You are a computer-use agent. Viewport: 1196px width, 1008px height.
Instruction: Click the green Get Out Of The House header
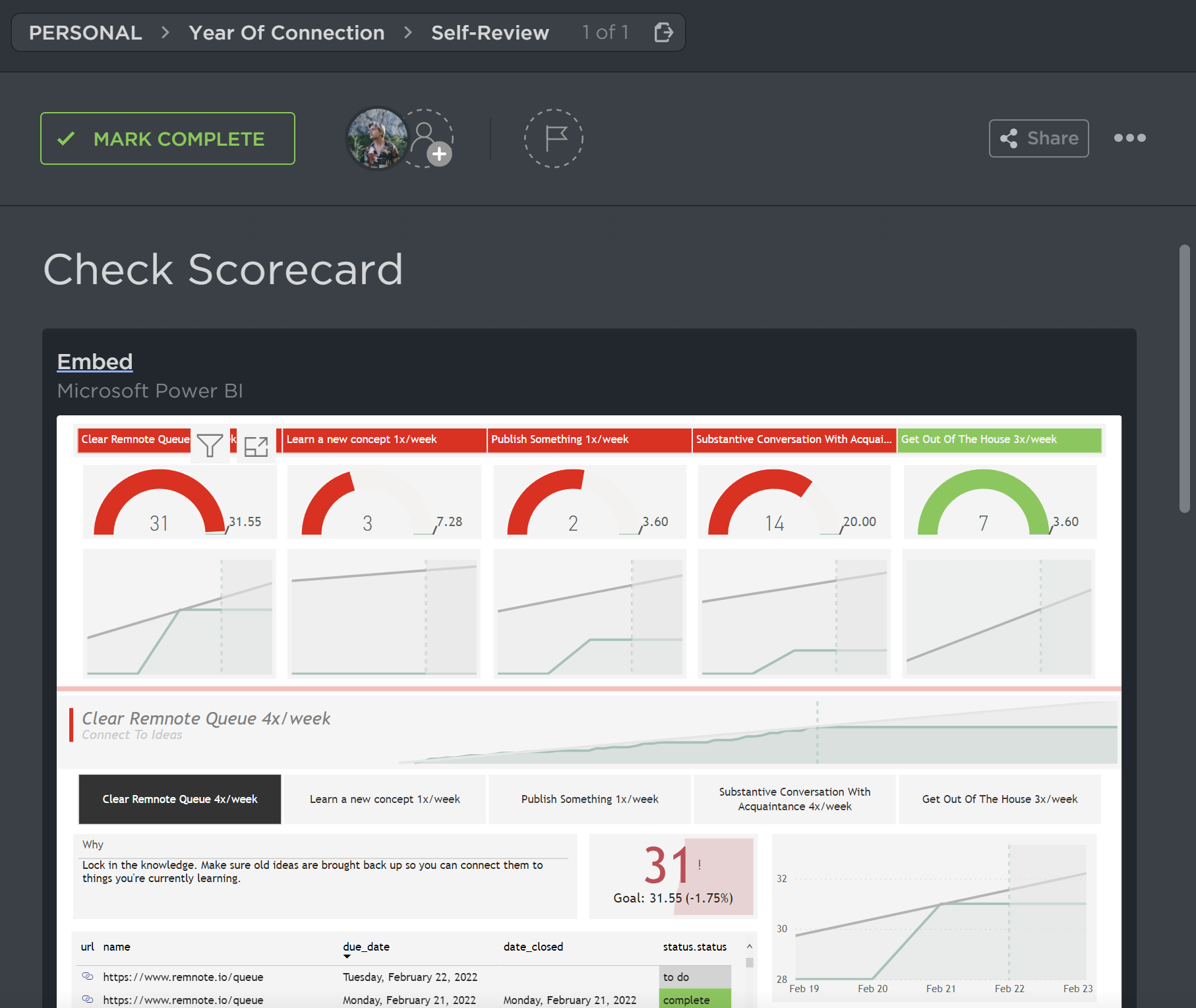(999, 440)
